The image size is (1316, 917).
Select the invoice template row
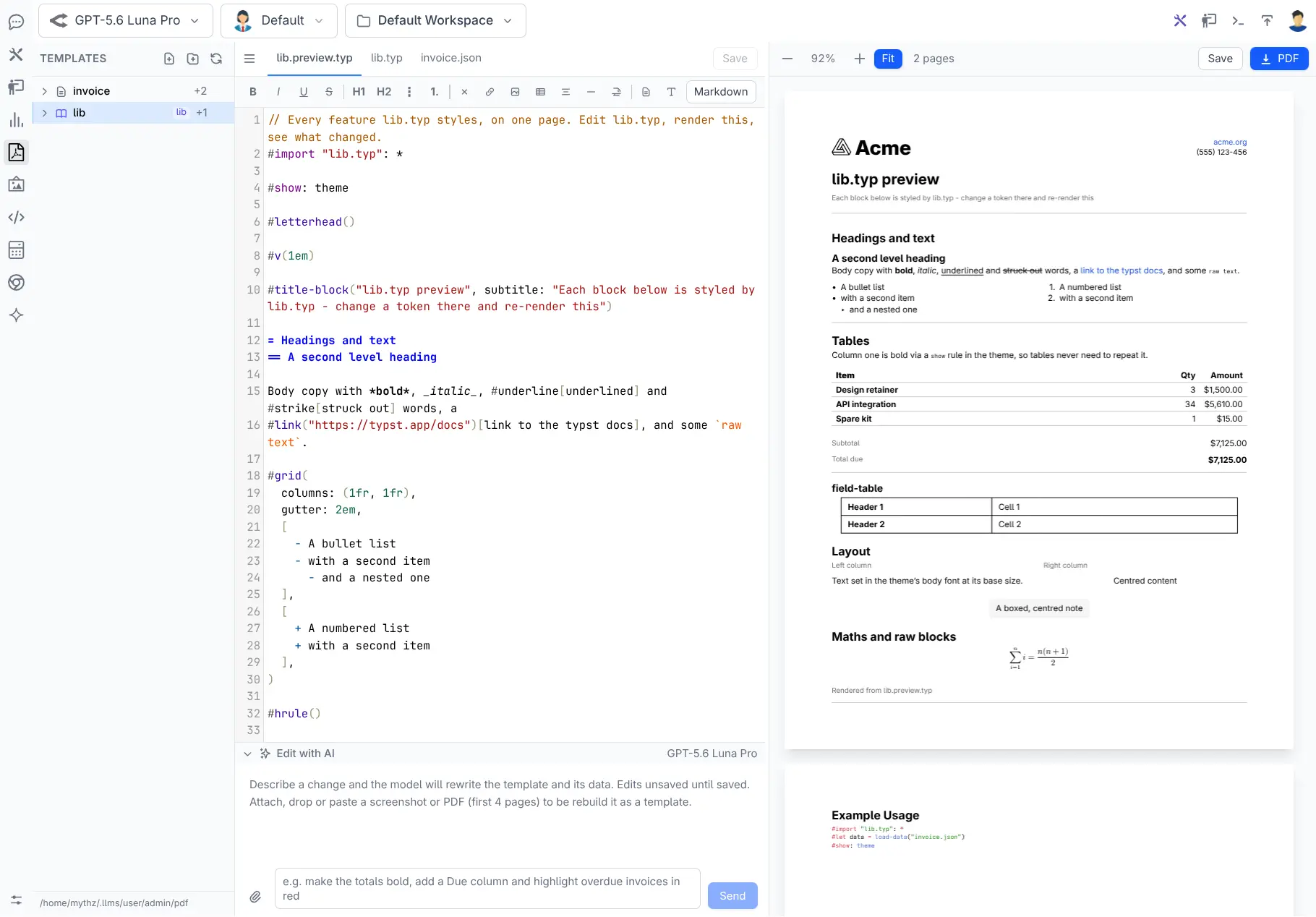point(133,91)
